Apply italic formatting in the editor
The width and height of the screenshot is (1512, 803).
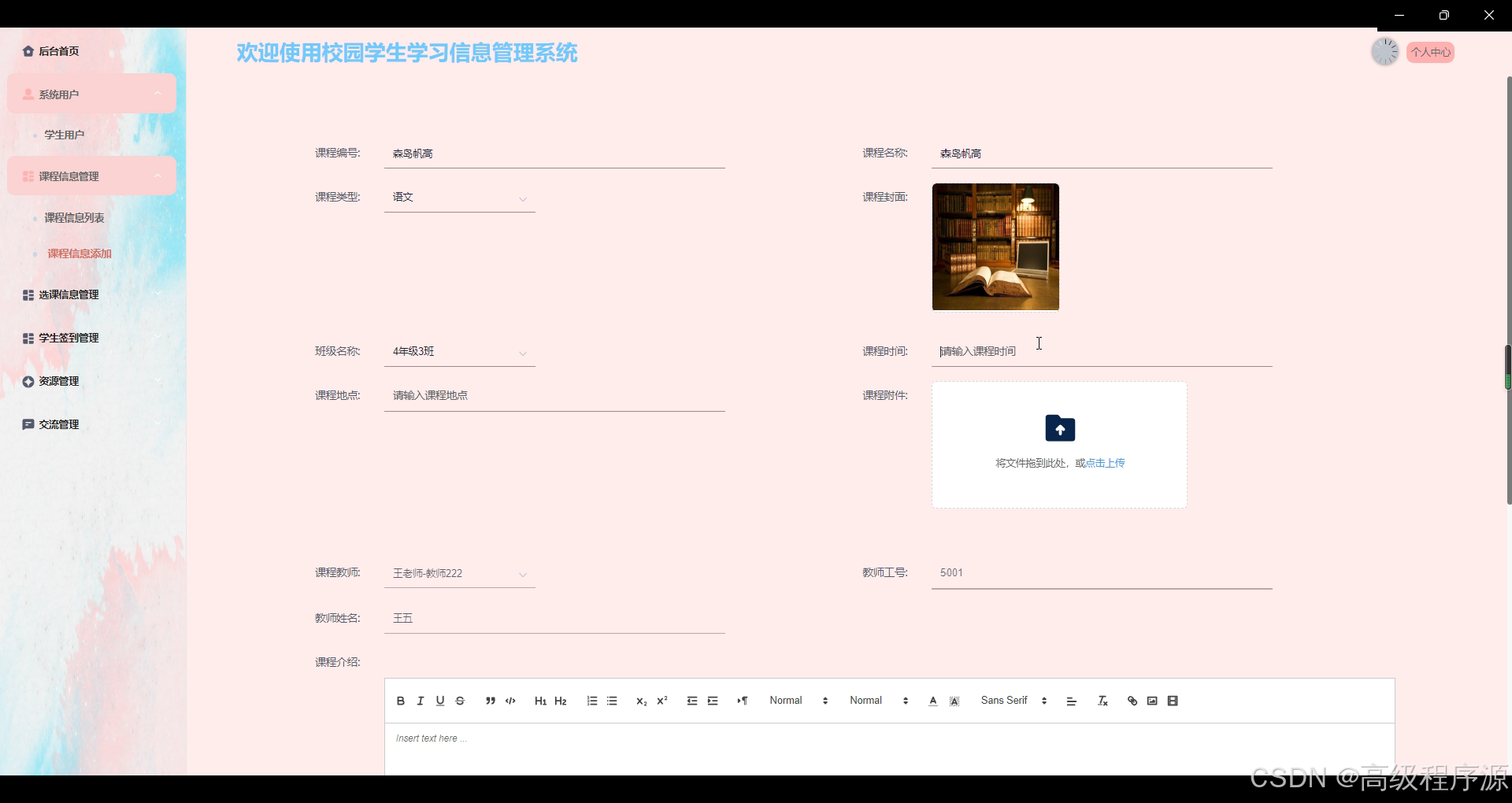(x=420, y=701)
